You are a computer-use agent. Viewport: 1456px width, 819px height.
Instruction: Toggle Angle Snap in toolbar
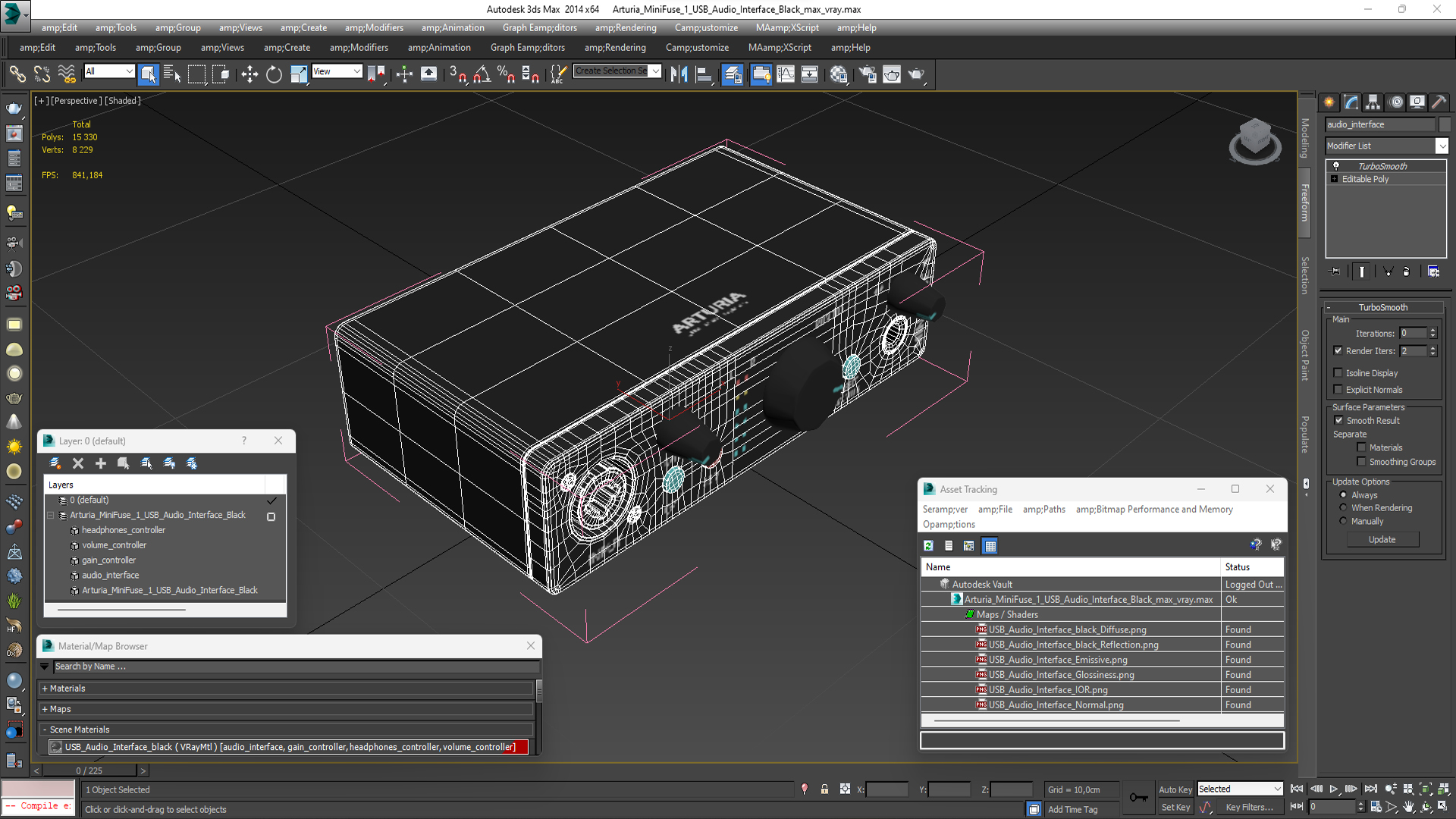point(482,74)
